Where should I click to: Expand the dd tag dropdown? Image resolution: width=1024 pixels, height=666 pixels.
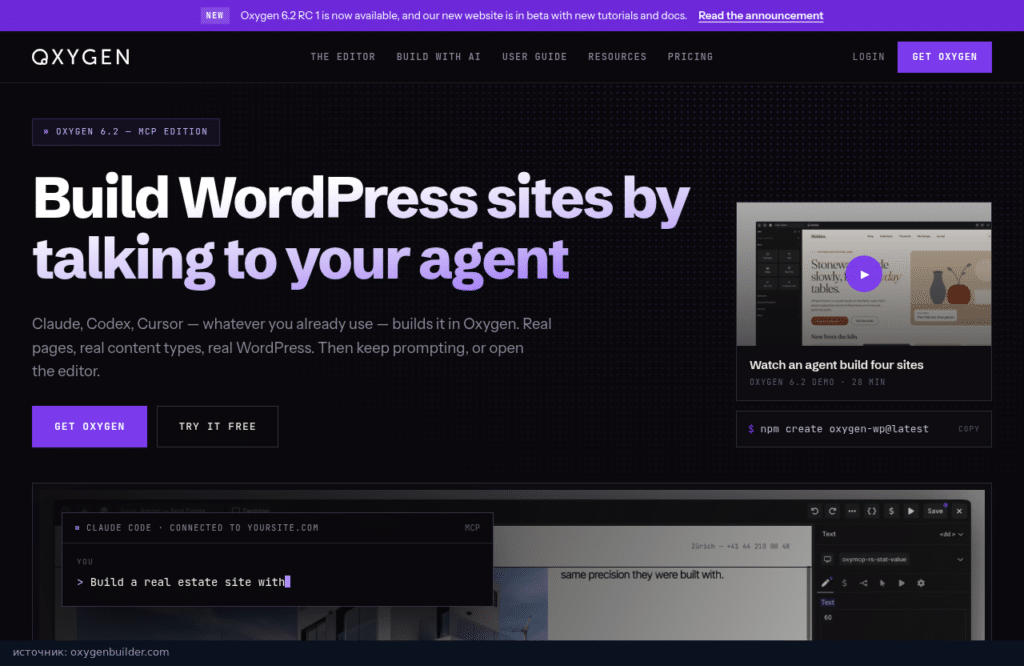[952, 534]
